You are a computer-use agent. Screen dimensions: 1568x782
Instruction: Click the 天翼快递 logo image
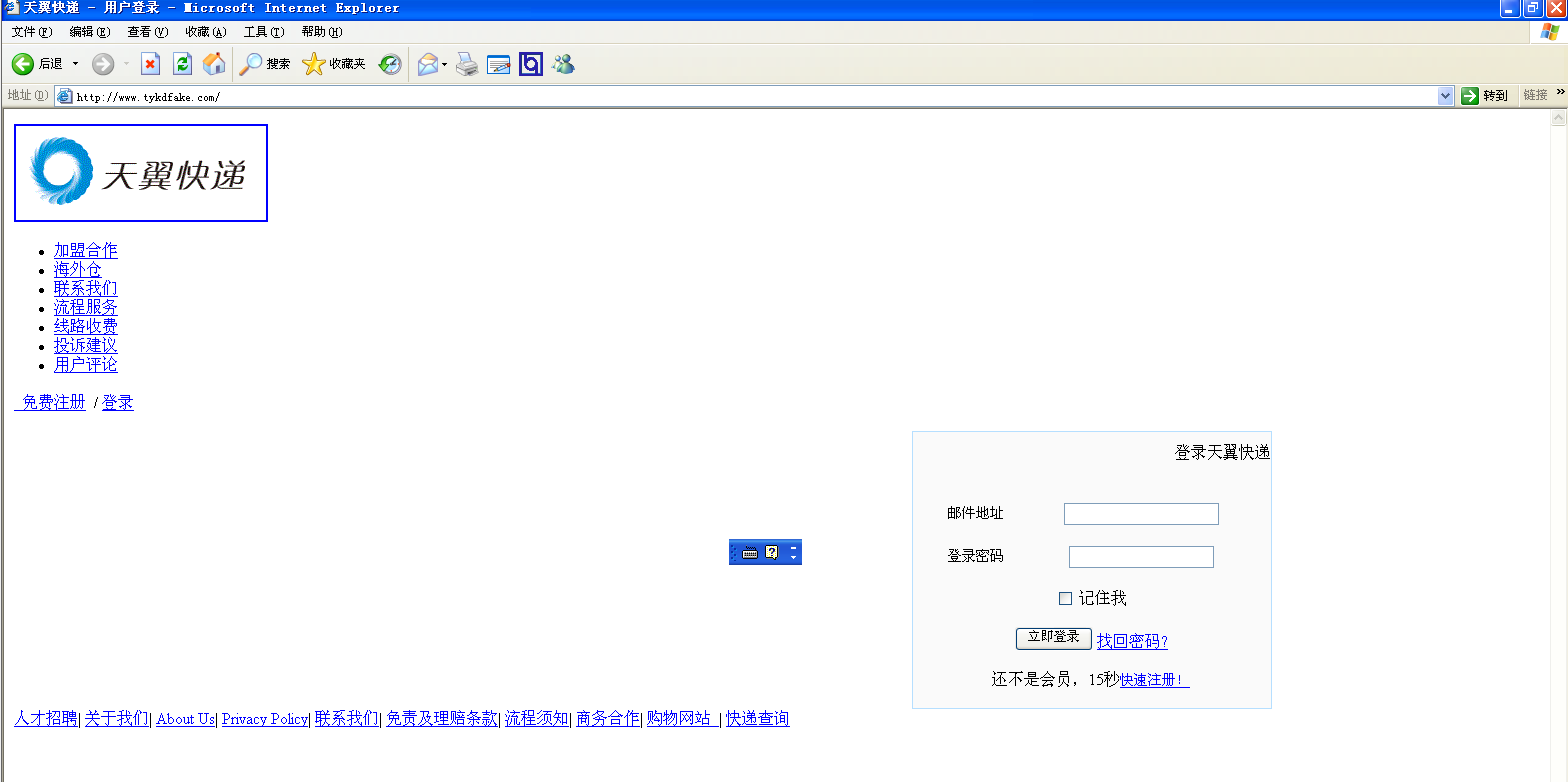[141, 173]
